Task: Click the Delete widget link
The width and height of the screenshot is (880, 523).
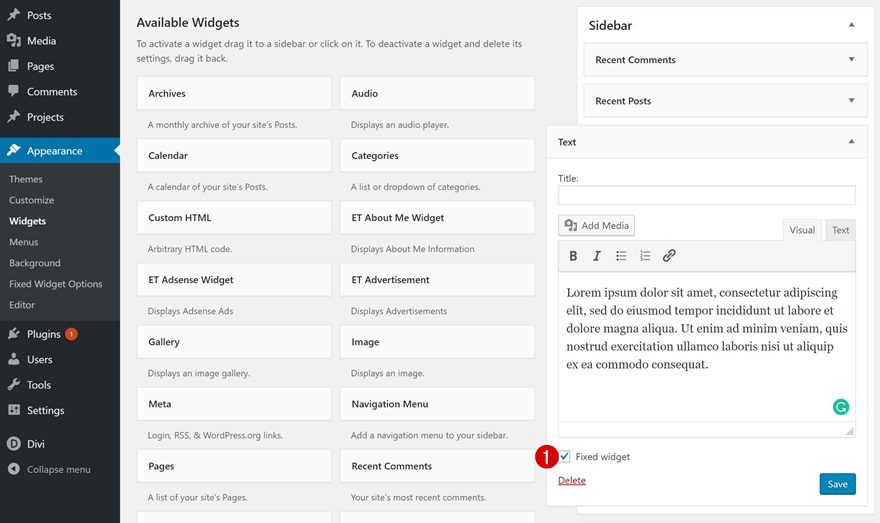Action: click(x=572, y=481)
